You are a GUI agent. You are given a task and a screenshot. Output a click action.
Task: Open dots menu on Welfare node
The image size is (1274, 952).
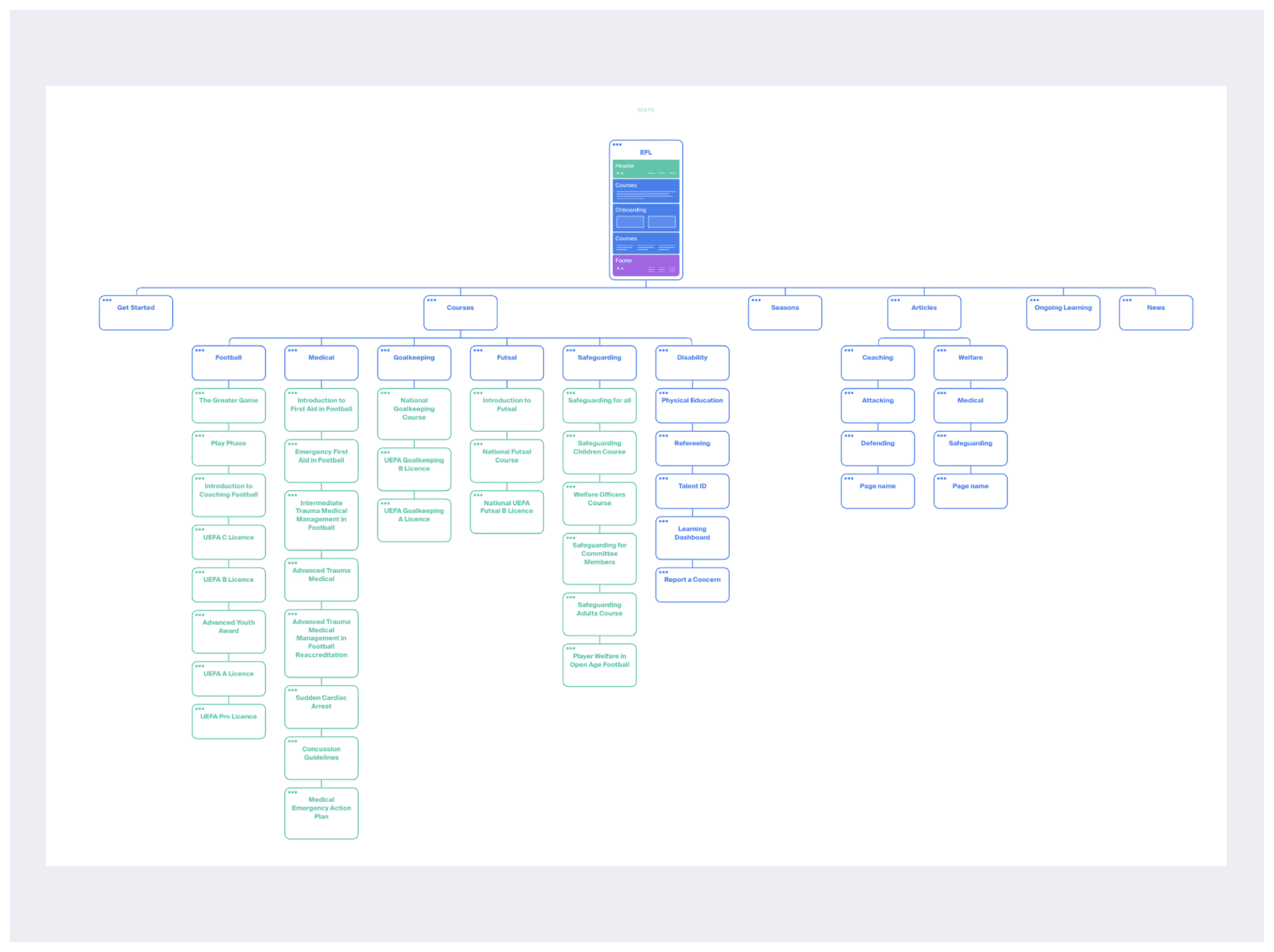pyautogui.click(x=941, y=350)
